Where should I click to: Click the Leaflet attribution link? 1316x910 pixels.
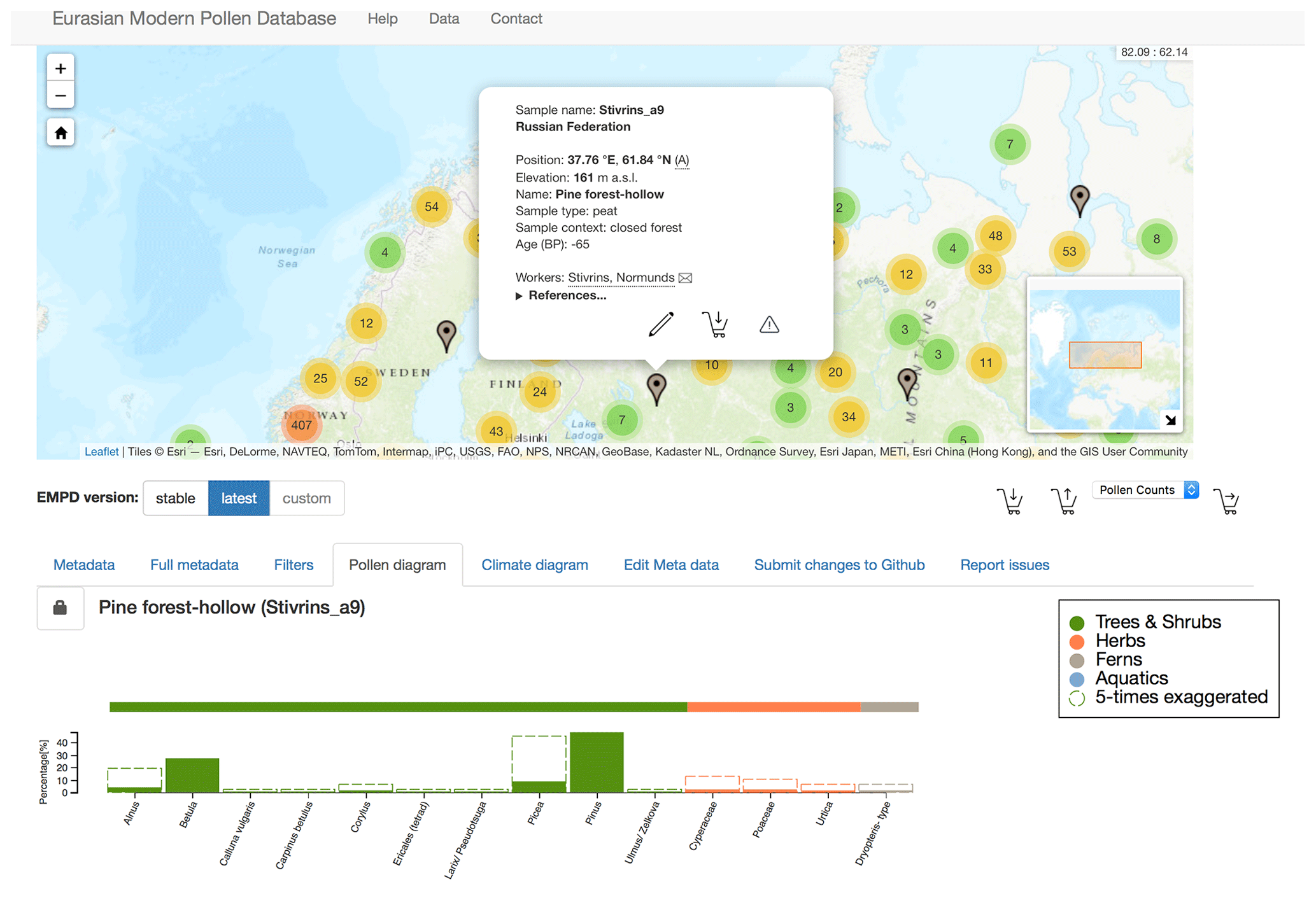point(101,452)
